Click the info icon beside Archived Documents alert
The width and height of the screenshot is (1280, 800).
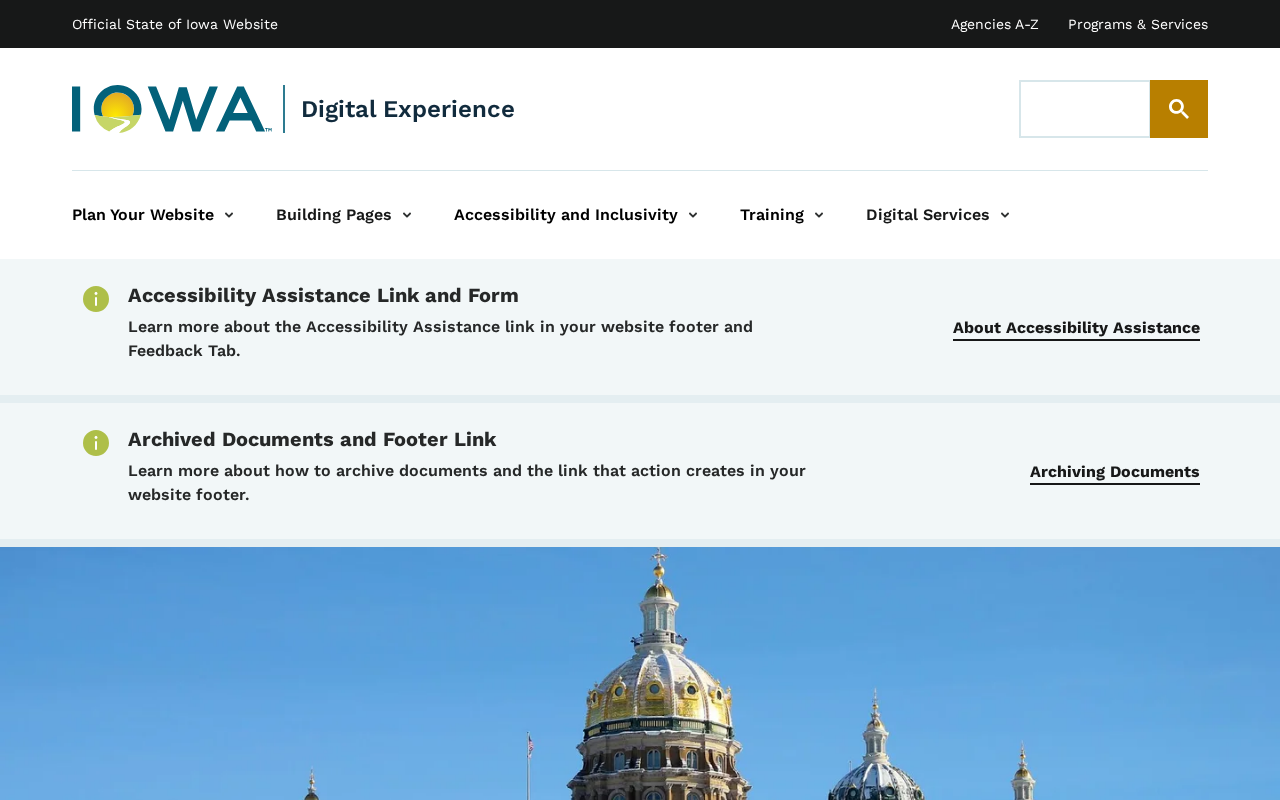(96, 443)
